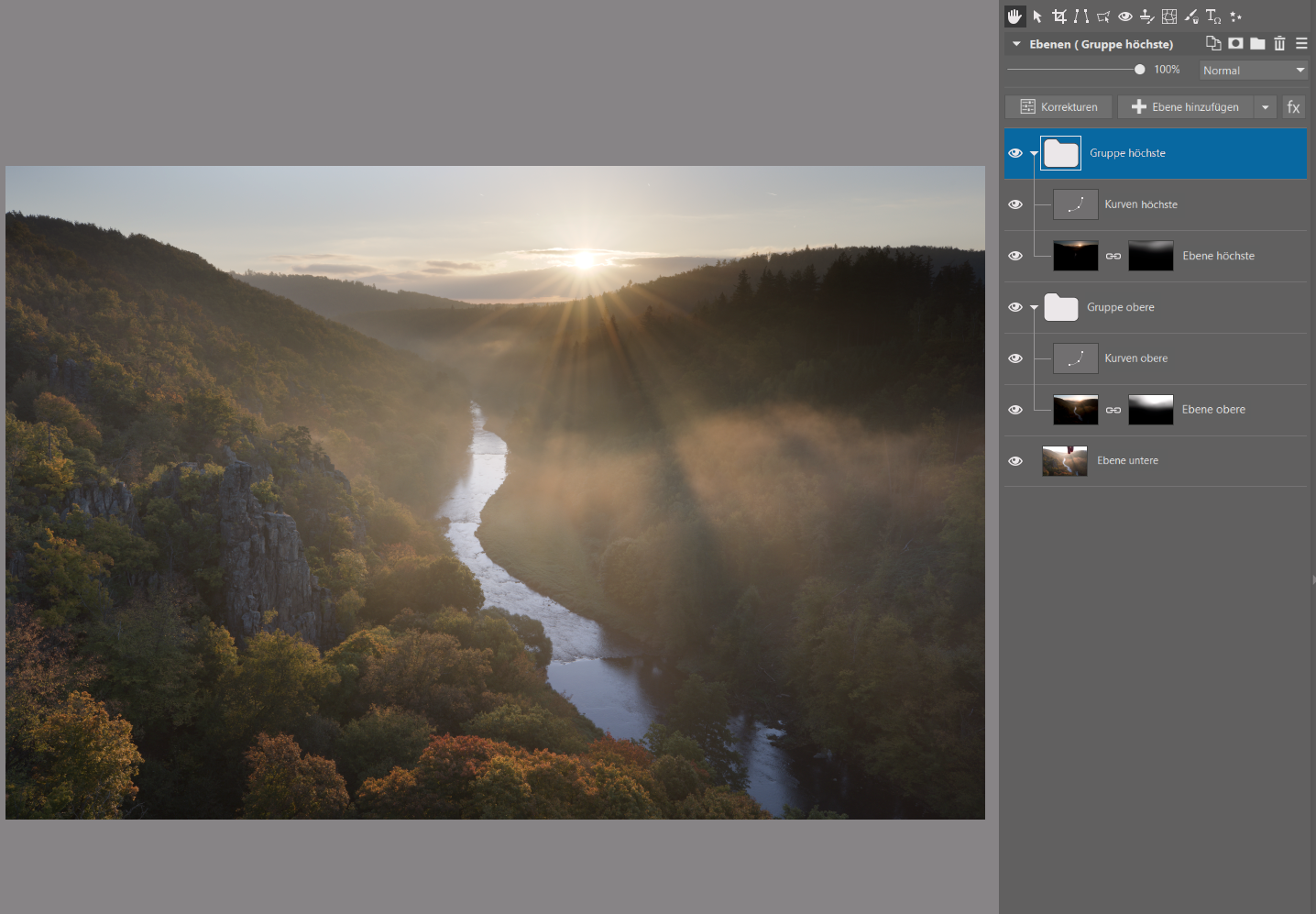Click the valley sunrise photo canvas
1316x914 pixels.
(495, 492)
